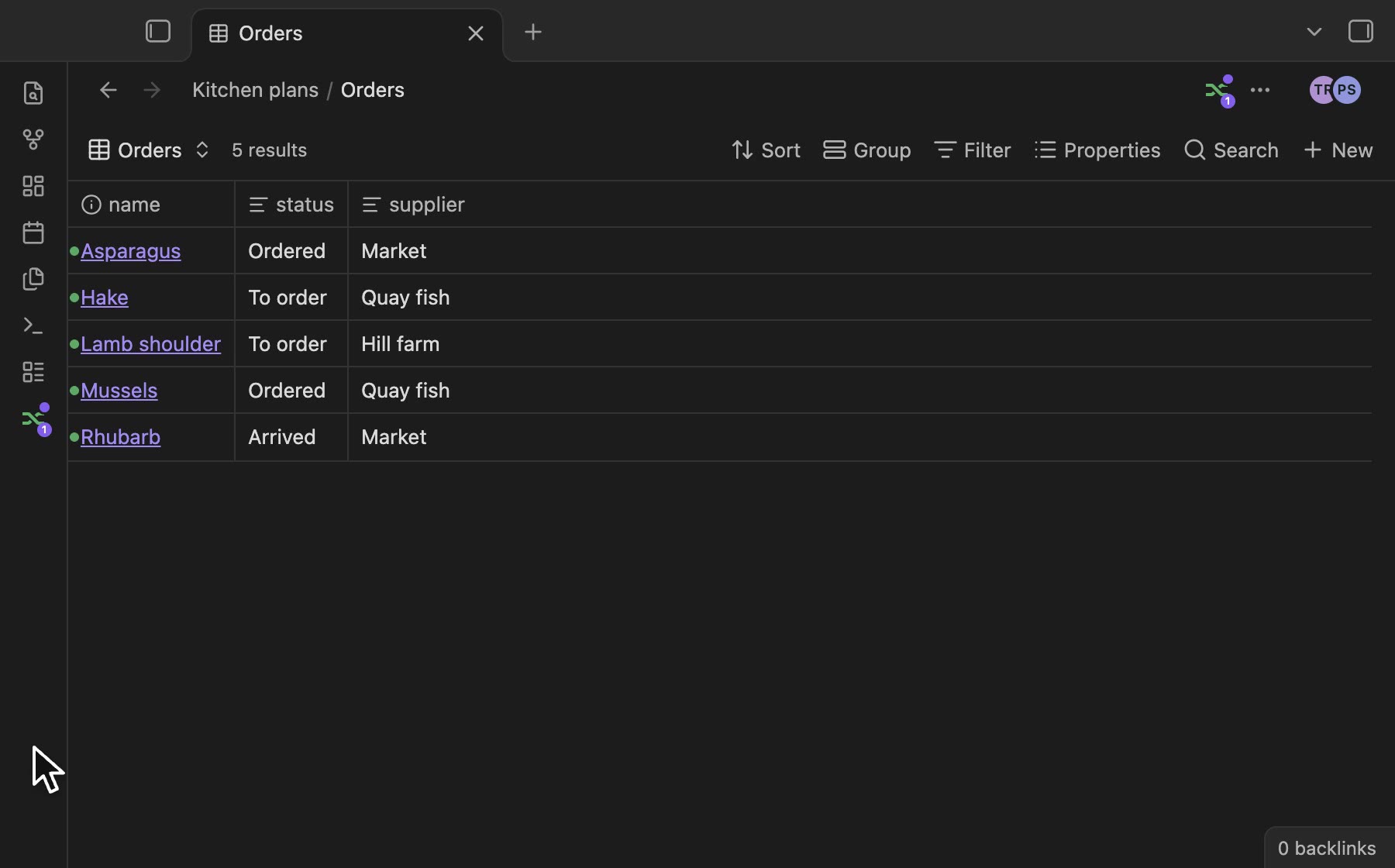Click the PS collaborator avatar
The width and height of the screenshot is (1395, 868).
click(x=1348, y=90)
